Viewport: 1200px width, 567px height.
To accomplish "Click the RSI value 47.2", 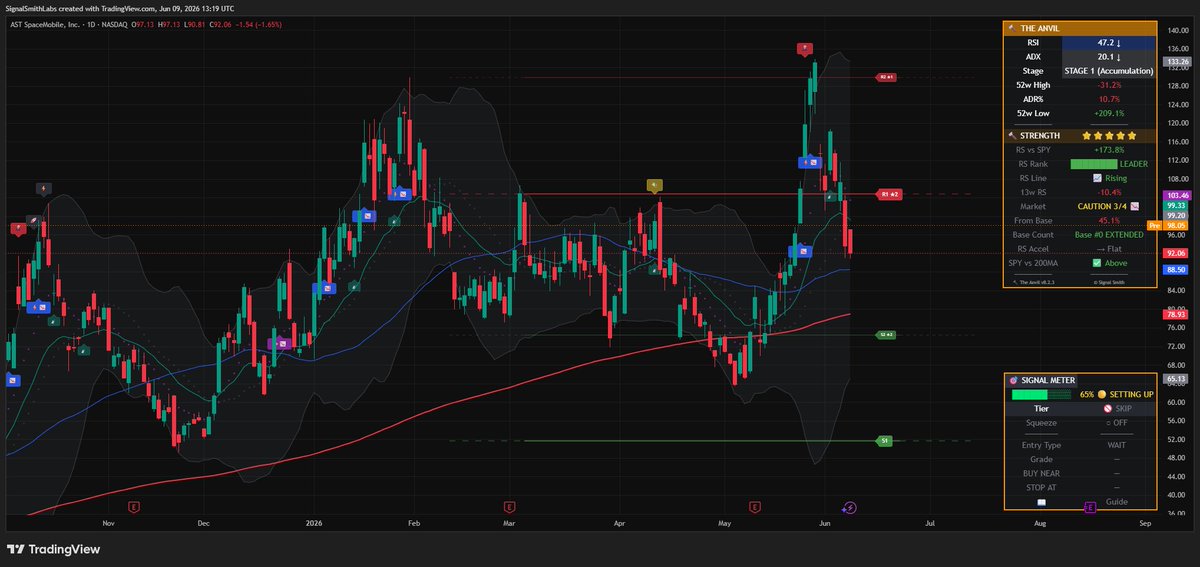I will pos(1111,43).
